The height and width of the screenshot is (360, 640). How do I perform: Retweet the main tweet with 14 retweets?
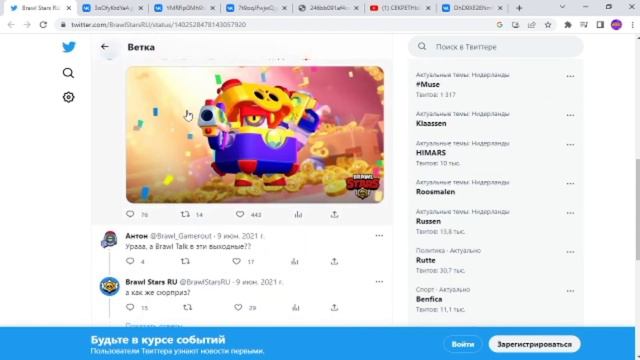[185, 214]
